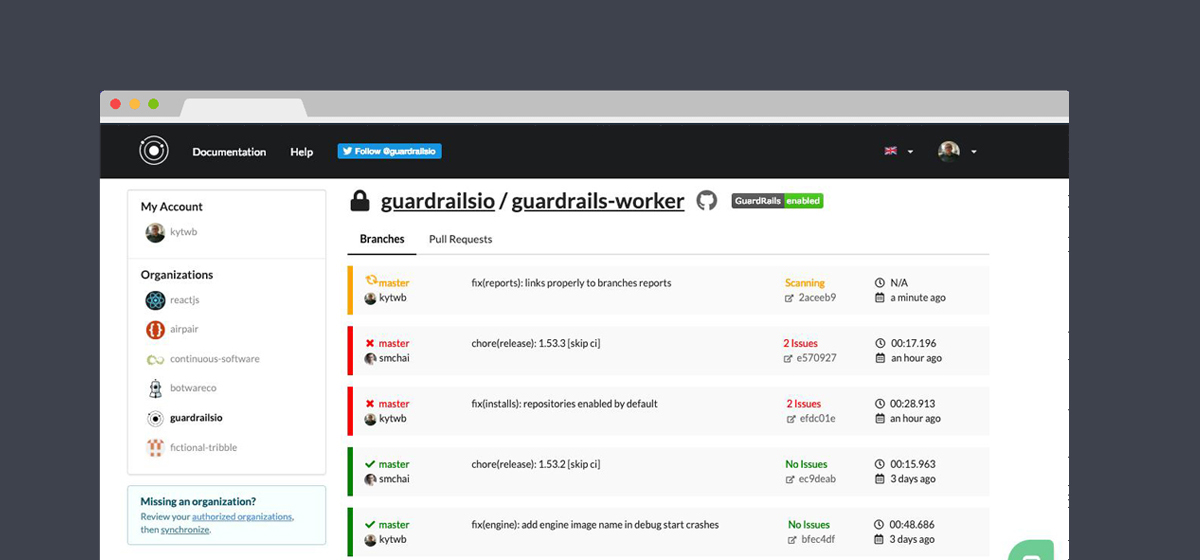The image size is (1200, 560).
Task: Click the airpair organization logo
Action: (155, 329)
